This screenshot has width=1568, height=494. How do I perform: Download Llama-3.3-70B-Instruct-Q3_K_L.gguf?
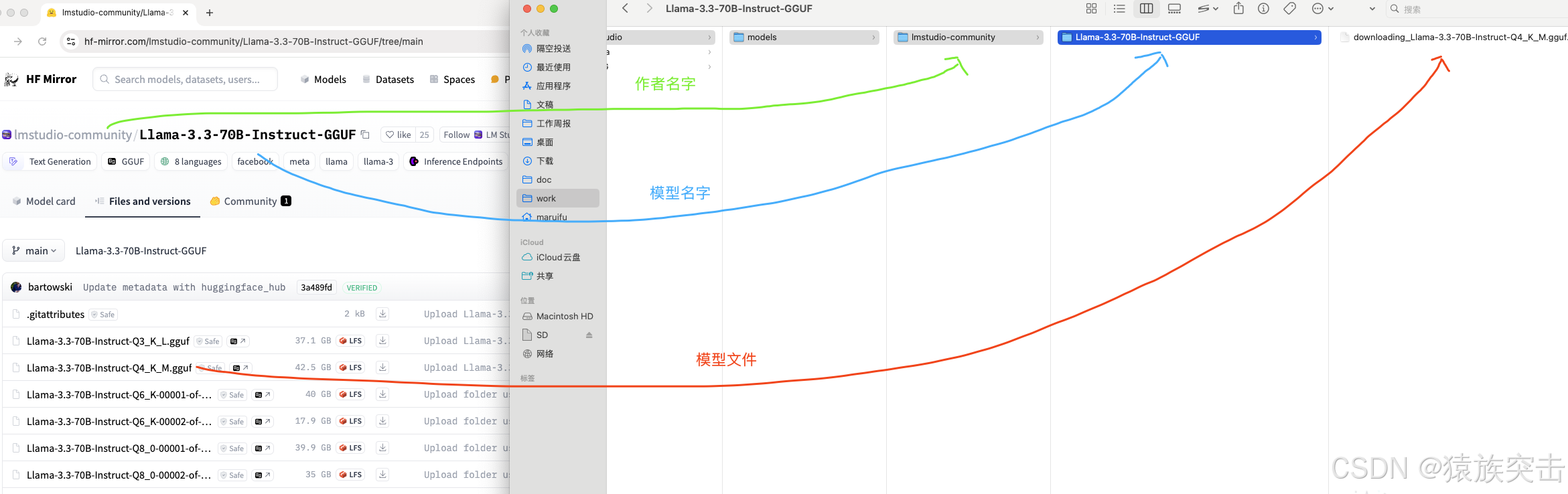[x=382, y=340]
